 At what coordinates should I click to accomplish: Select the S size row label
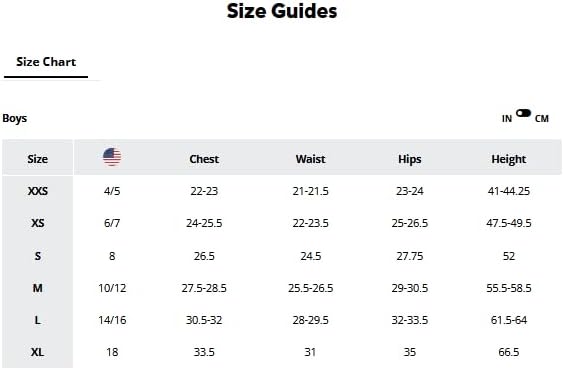37,256
